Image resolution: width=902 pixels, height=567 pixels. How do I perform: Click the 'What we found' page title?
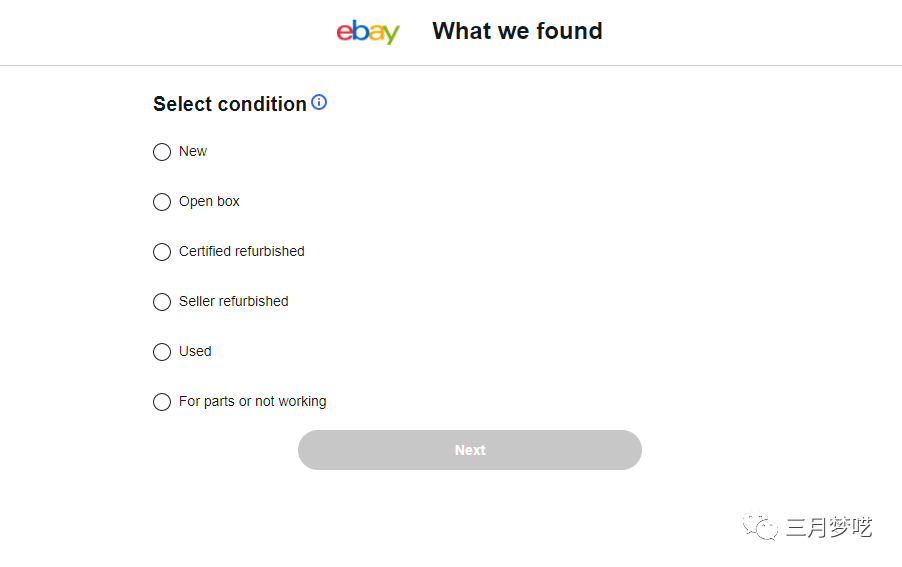pyautogui.click(x=517, y=31)
